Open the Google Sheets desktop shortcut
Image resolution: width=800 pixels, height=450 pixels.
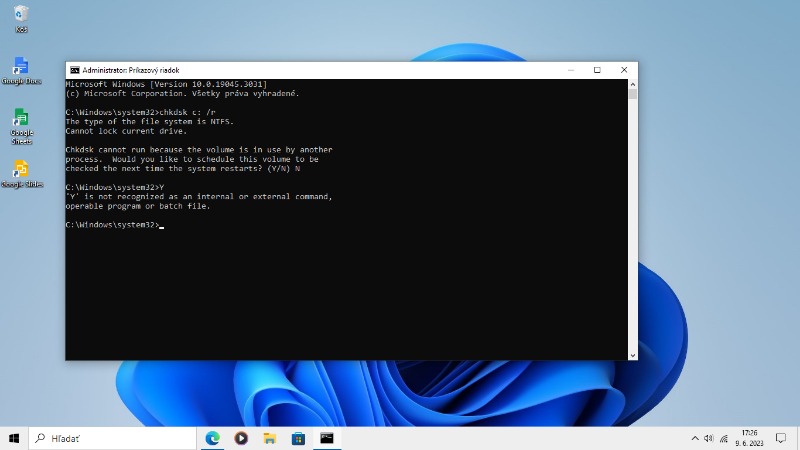(x=21, y=126)
